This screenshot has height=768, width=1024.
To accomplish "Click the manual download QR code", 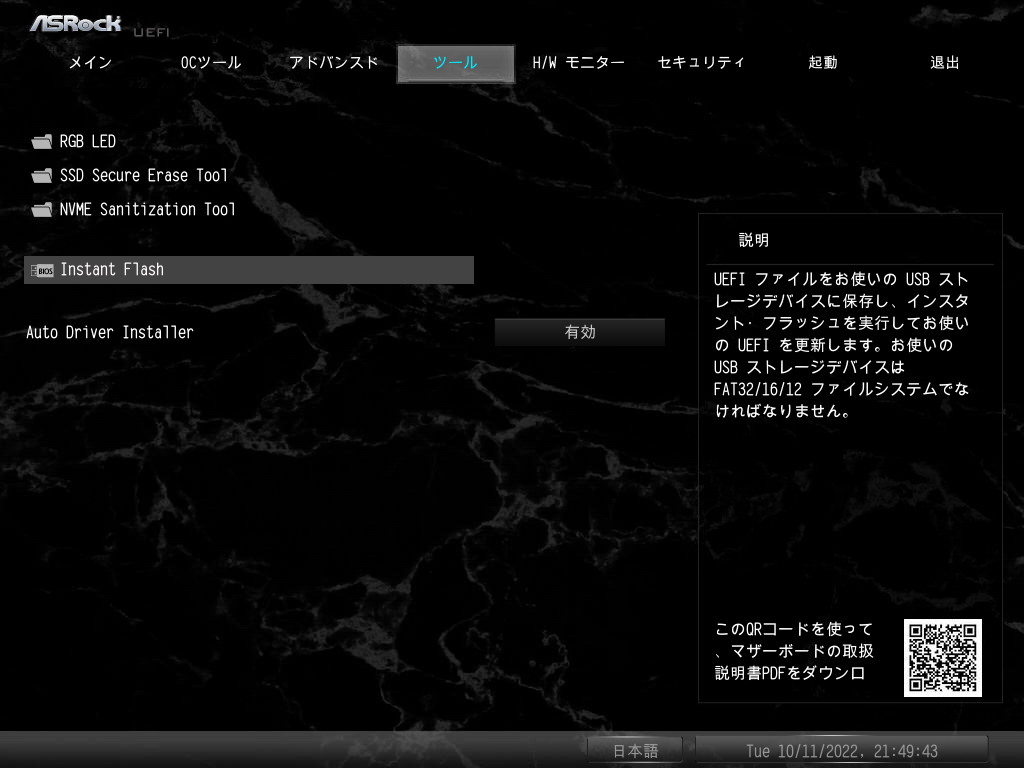I will [x=942, y=658].
